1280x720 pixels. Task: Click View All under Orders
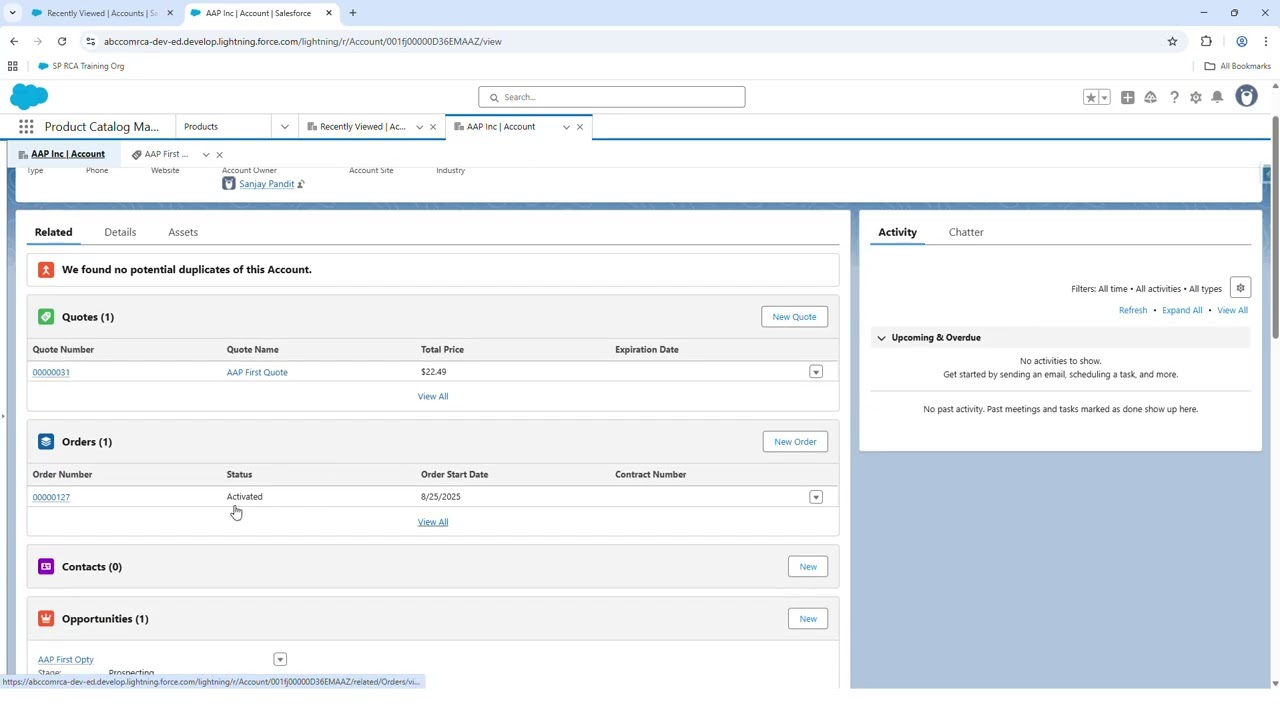[433, 522]
